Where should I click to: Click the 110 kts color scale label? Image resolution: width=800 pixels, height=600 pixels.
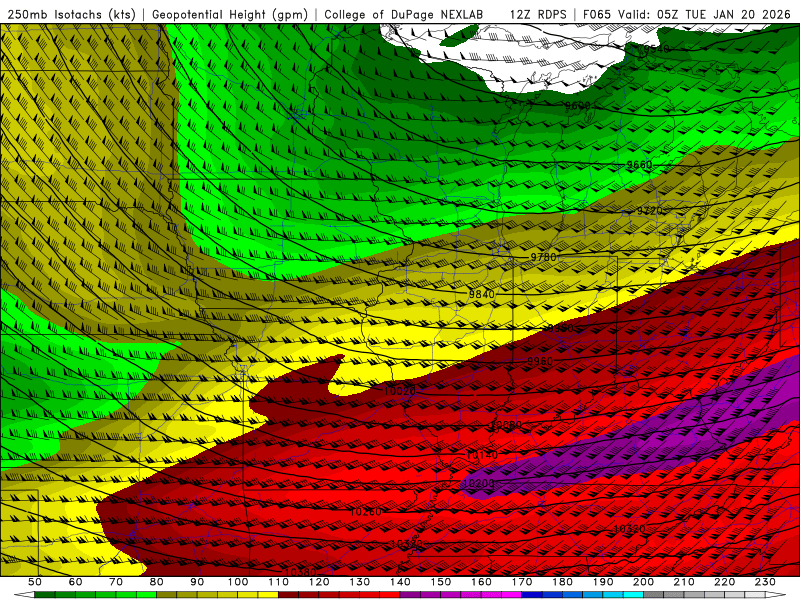[x=279, y=582]
